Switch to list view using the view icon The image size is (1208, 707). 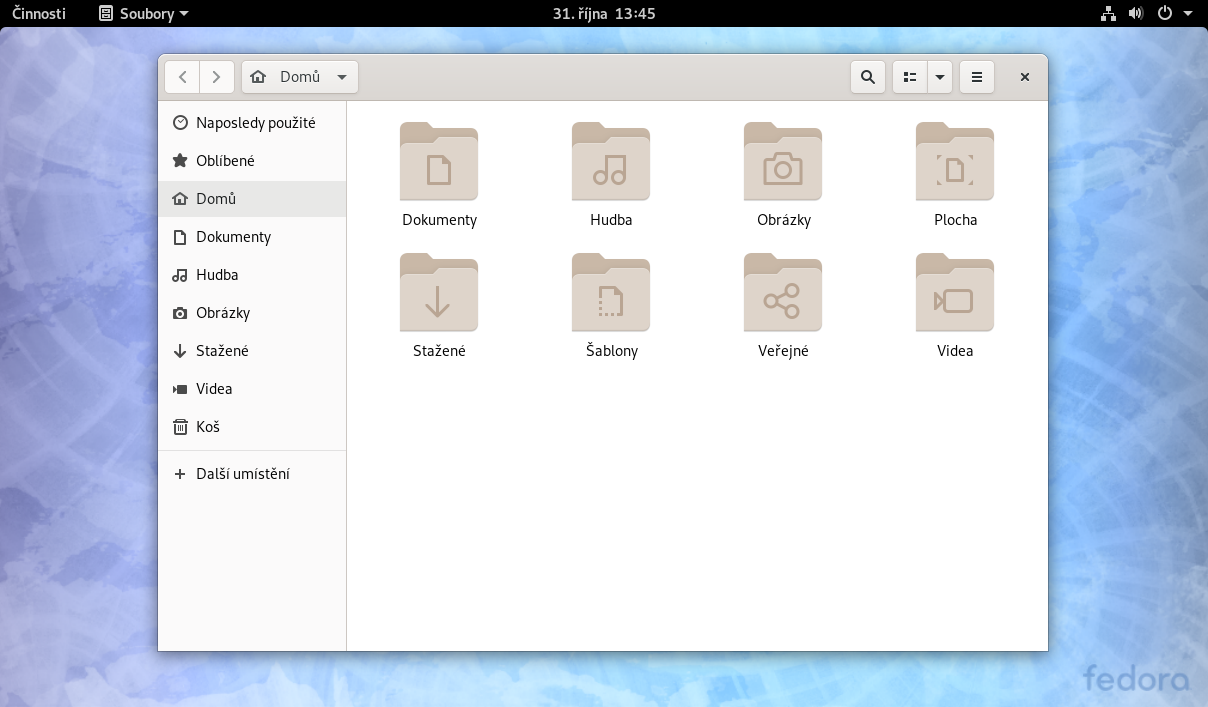point(908,76)
